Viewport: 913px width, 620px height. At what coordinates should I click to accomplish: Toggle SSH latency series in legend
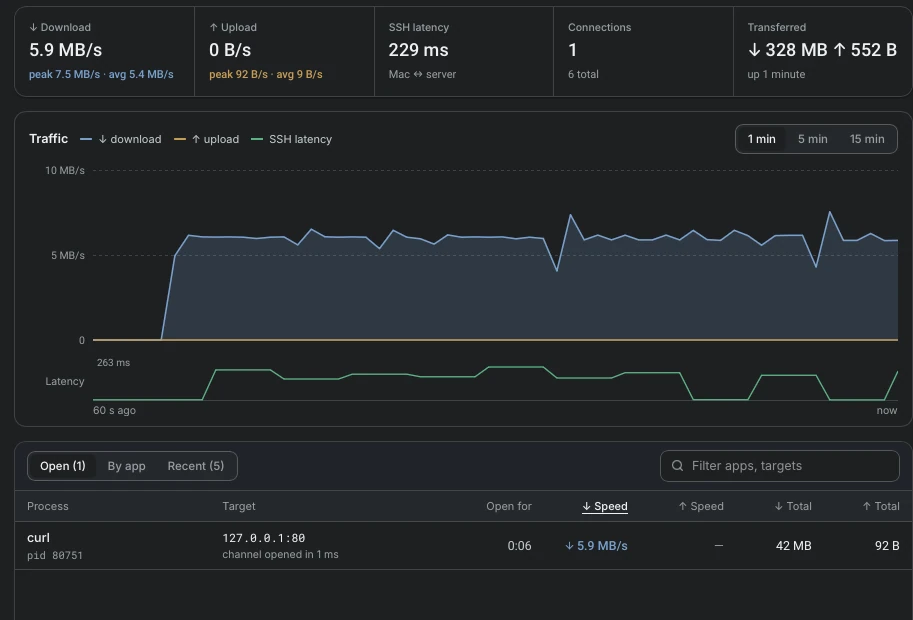291,139
